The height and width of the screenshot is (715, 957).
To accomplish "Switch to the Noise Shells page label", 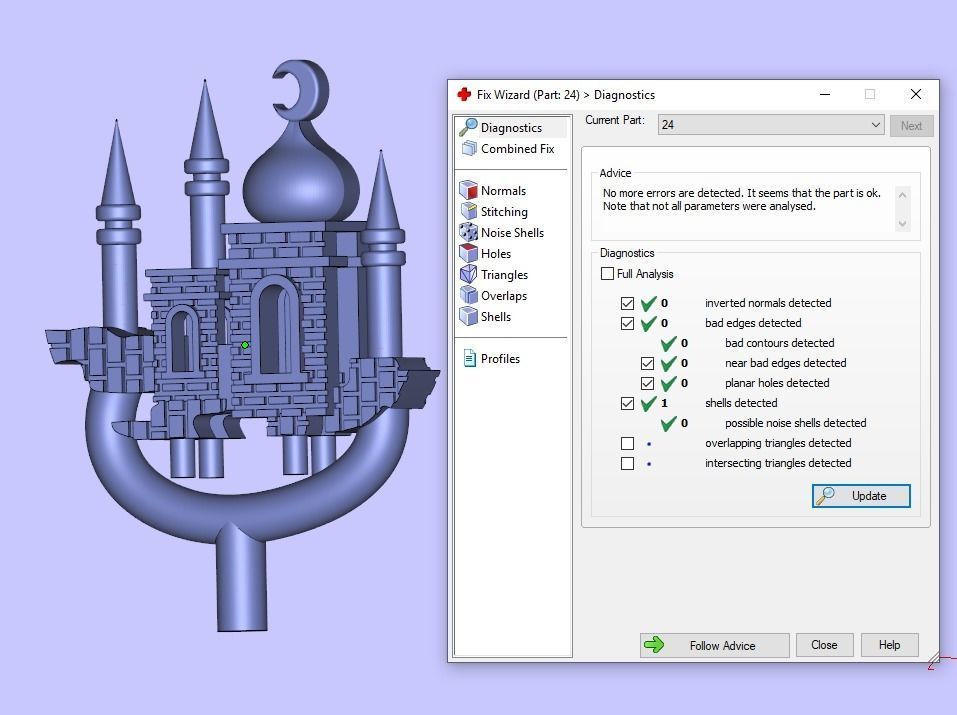I will [x=512, y=233].
